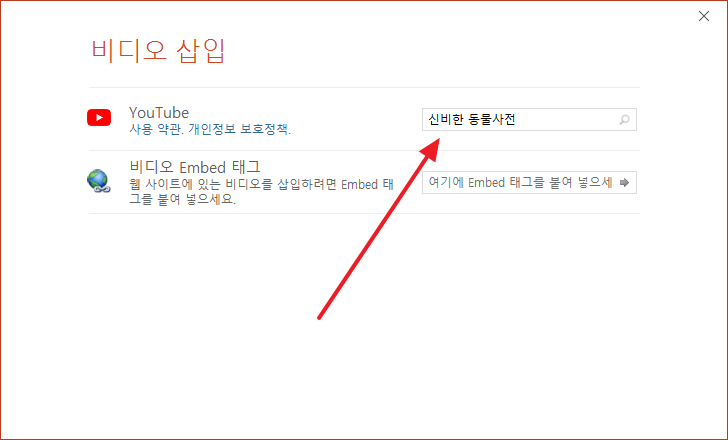Click the insert arrow icon in Embed field

[x=624, y=182]
